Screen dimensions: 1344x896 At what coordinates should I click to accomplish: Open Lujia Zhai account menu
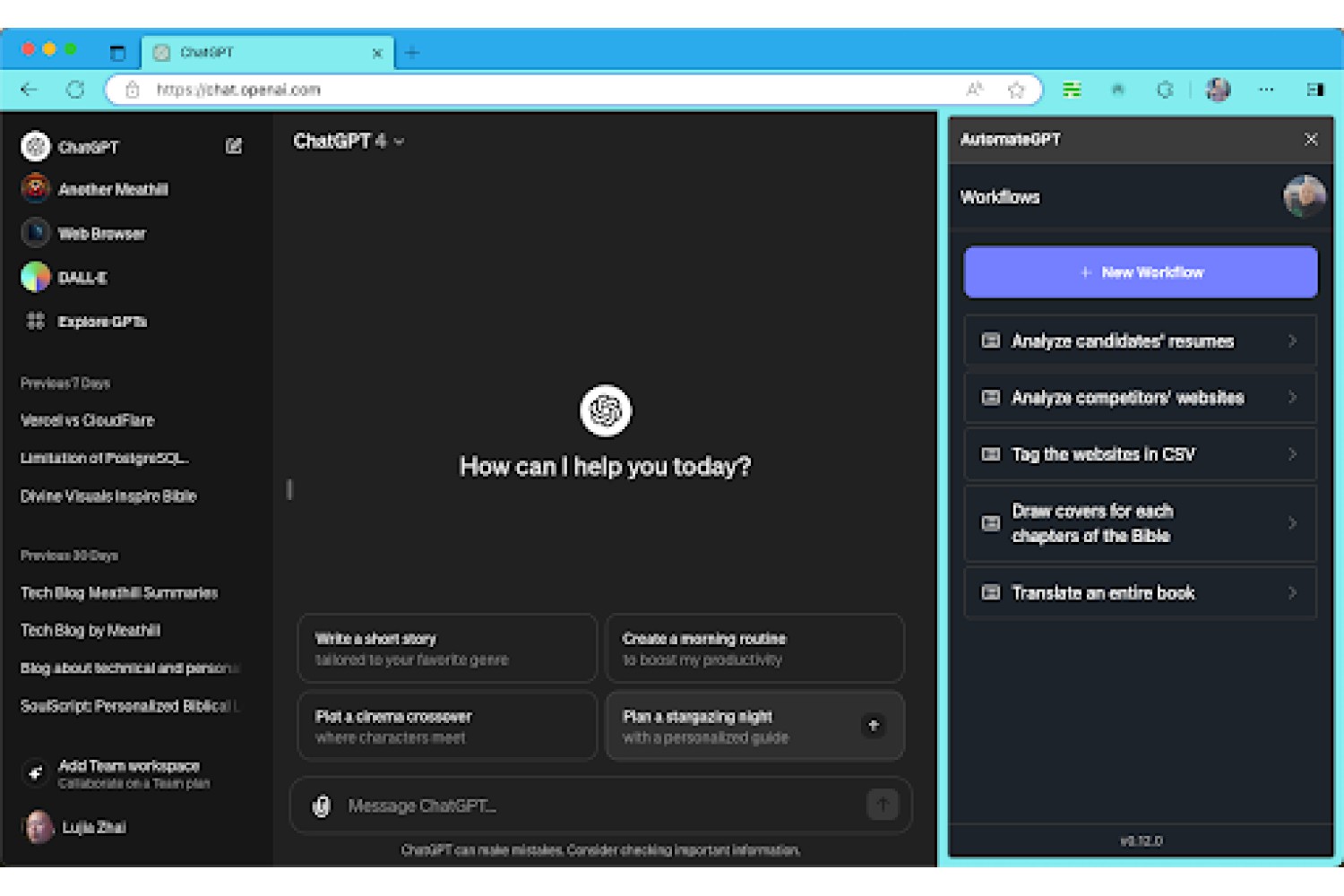tap(75, 827)
